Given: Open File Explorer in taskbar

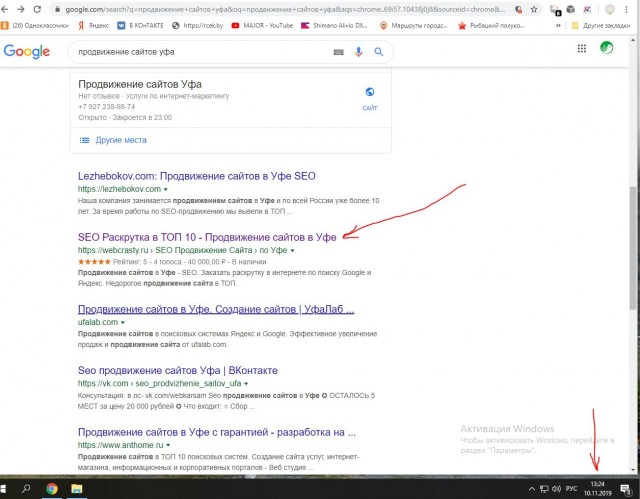Looking at the screenshot, I should tap(77, 488).
